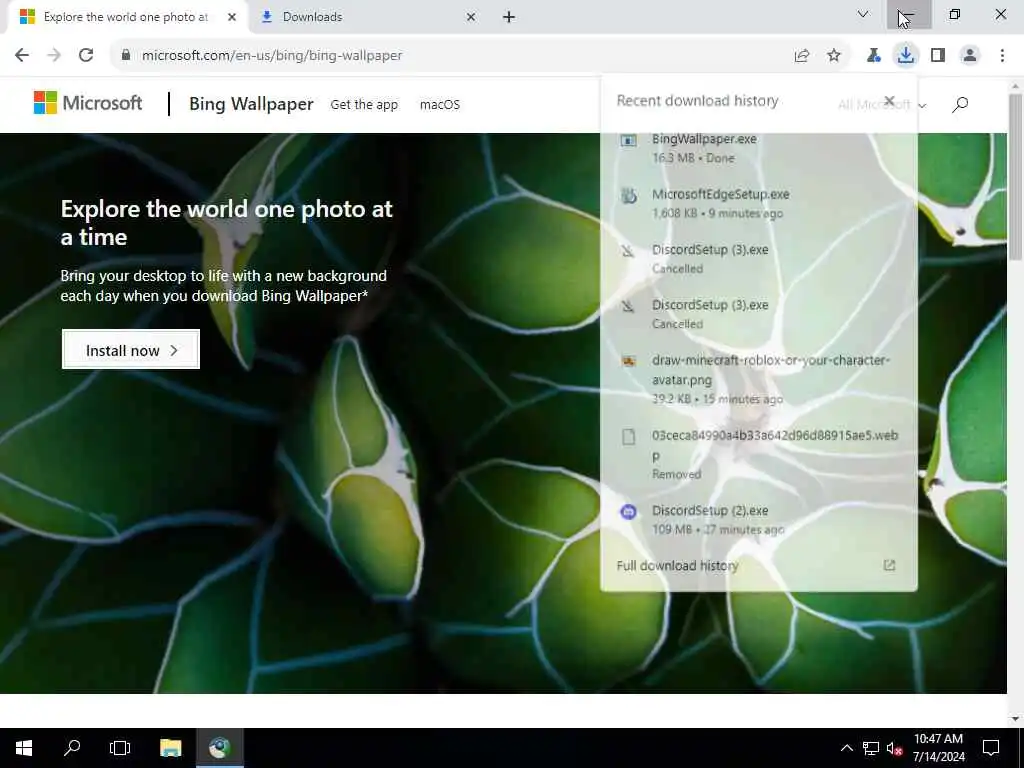Toggle the downloads toolbar icon
This screenshot has height=768, width=1024.
coord(906,56)
